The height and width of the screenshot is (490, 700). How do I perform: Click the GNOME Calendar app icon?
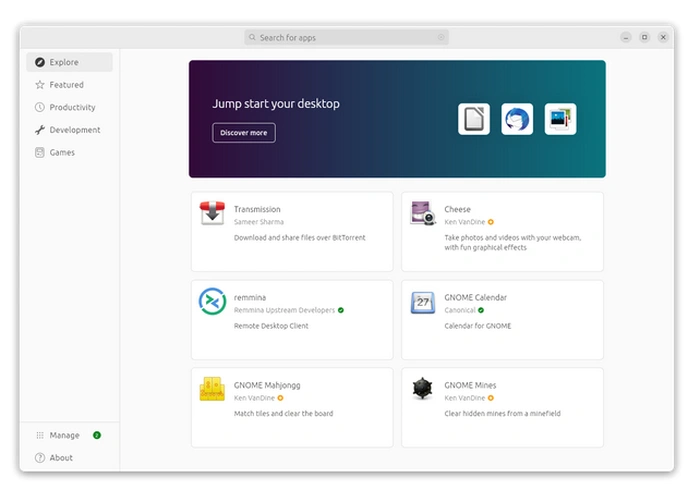pos(423,302)
